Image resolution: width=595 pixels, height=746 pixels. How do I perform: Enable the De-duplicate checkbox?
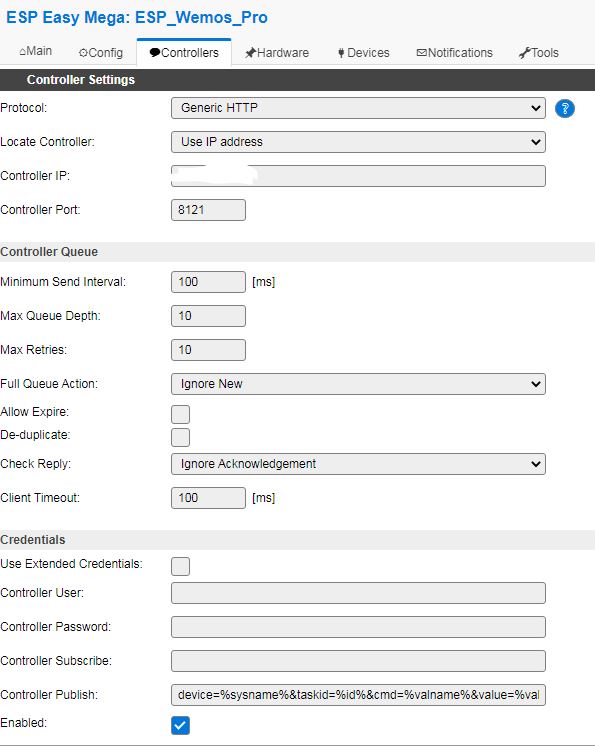(x=180, y=437)
